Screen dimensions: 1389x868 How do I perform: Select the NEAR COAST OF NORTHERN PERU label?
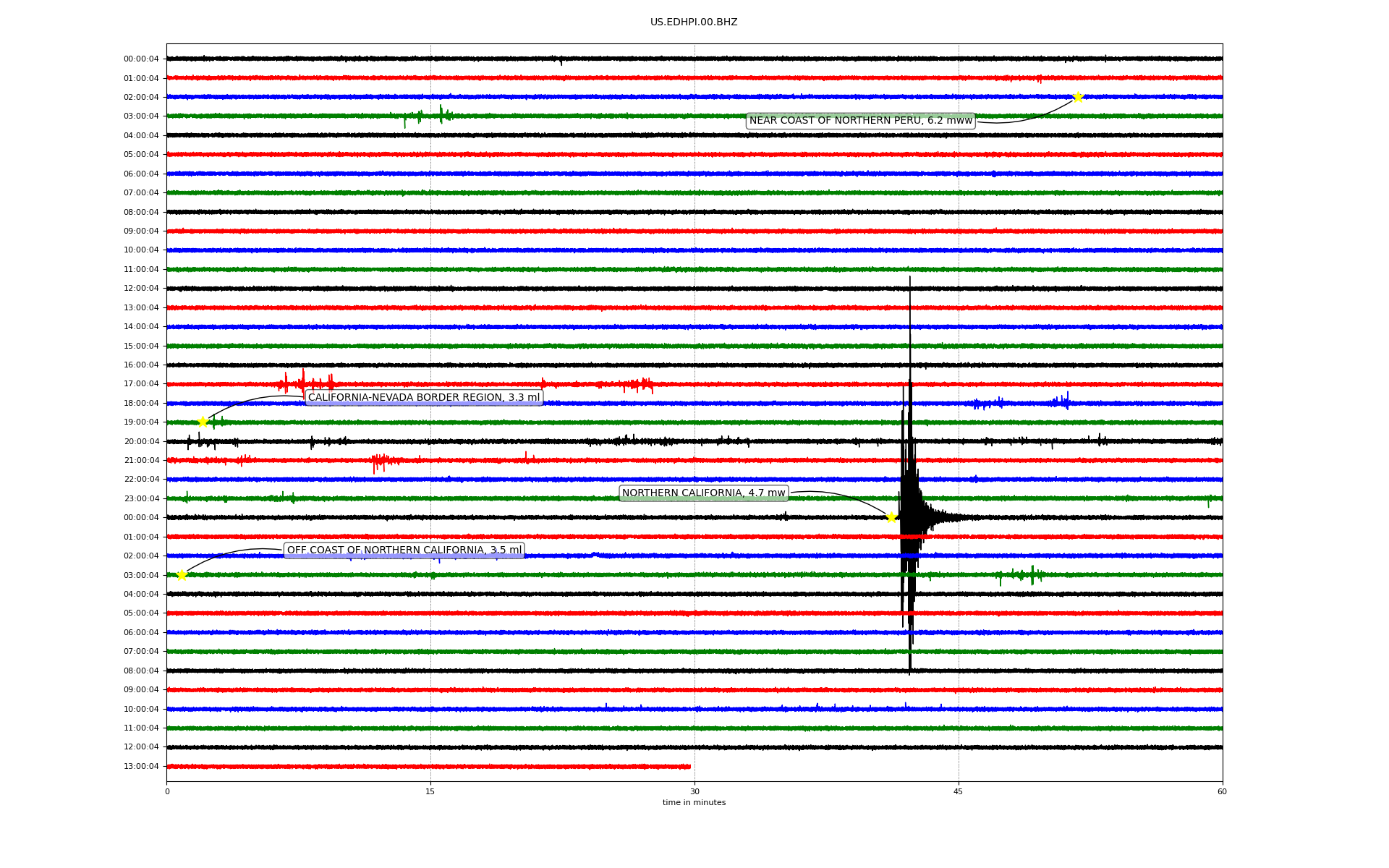click(x=860, y=121)
